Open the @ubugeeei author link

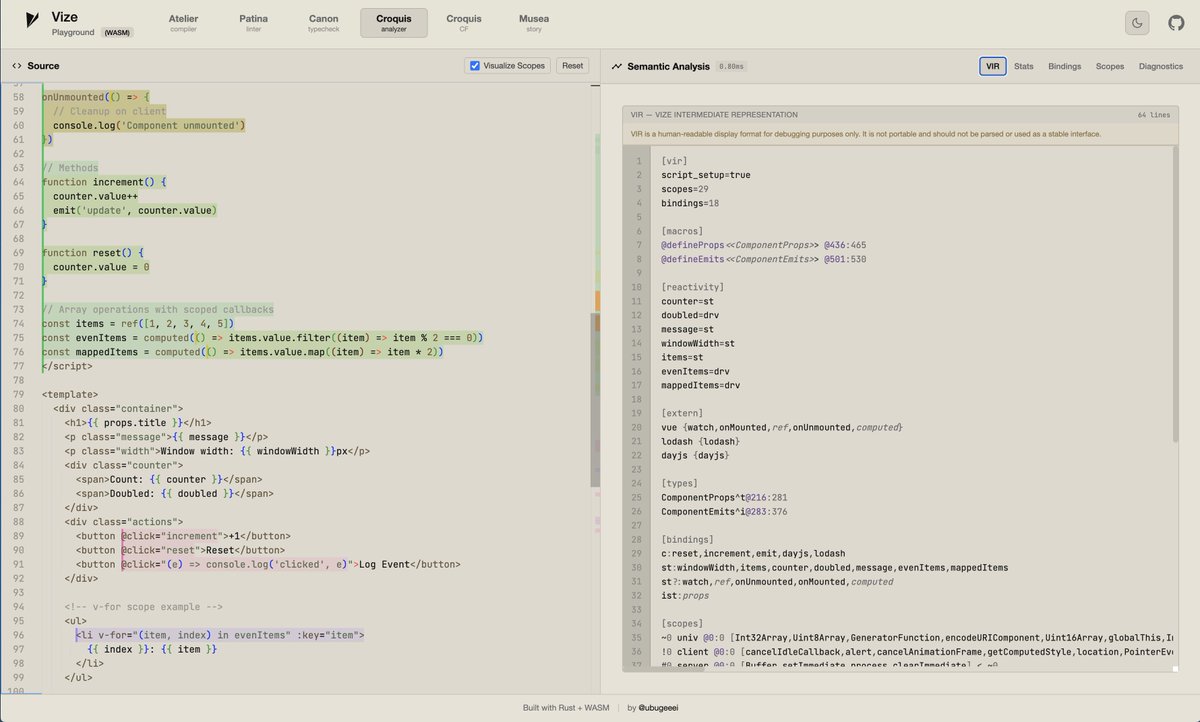click(x=658, y=708)
